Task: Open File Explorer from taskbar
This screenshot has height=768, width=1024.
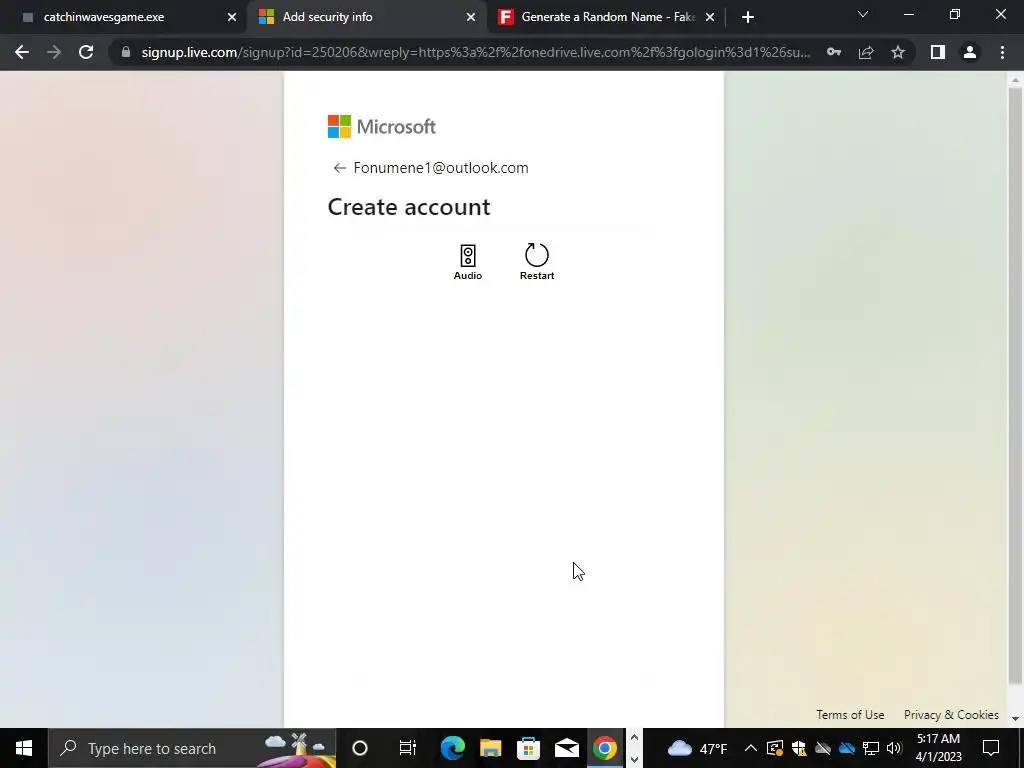Action: pyautogui.click(x=490, y=748)
